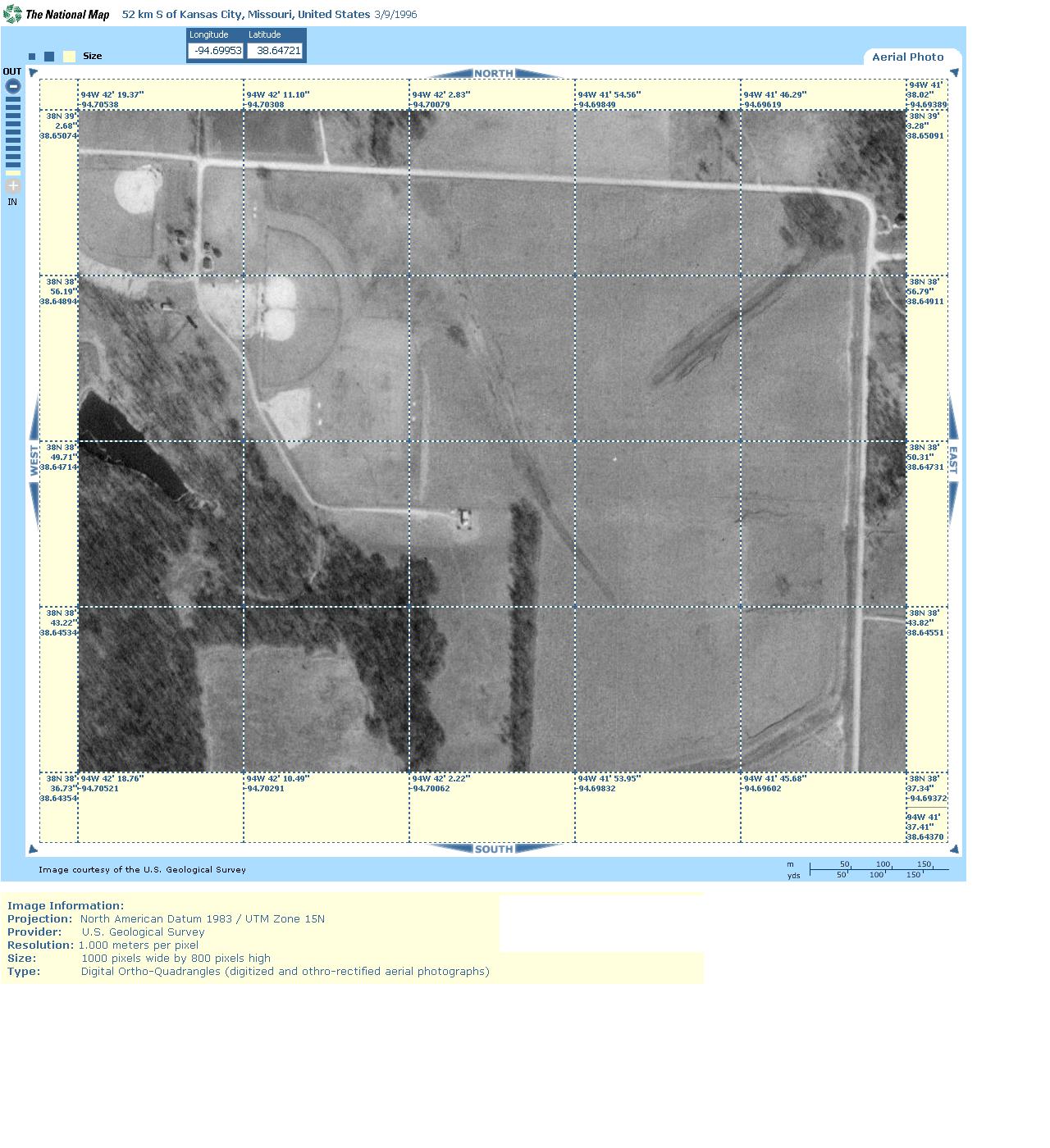Pan northeast using top-right corner arrow
This screenshot has height=1148, width=1050.
[953, 73]
